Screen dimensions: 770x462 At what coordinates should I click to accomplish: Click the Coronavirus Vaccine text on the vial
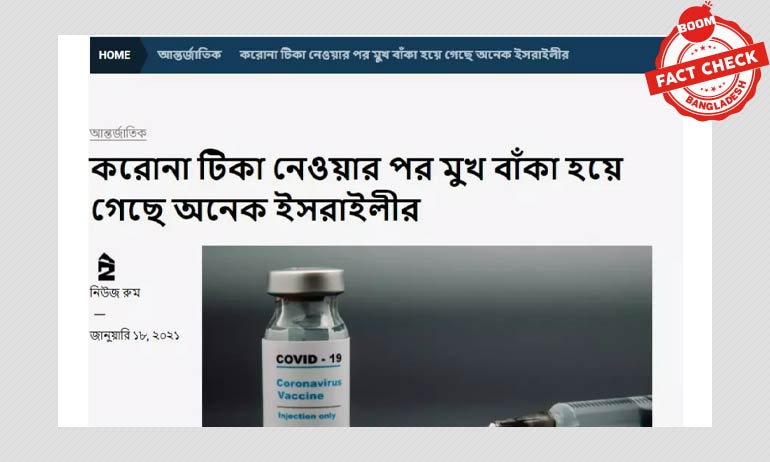(308, 389)
